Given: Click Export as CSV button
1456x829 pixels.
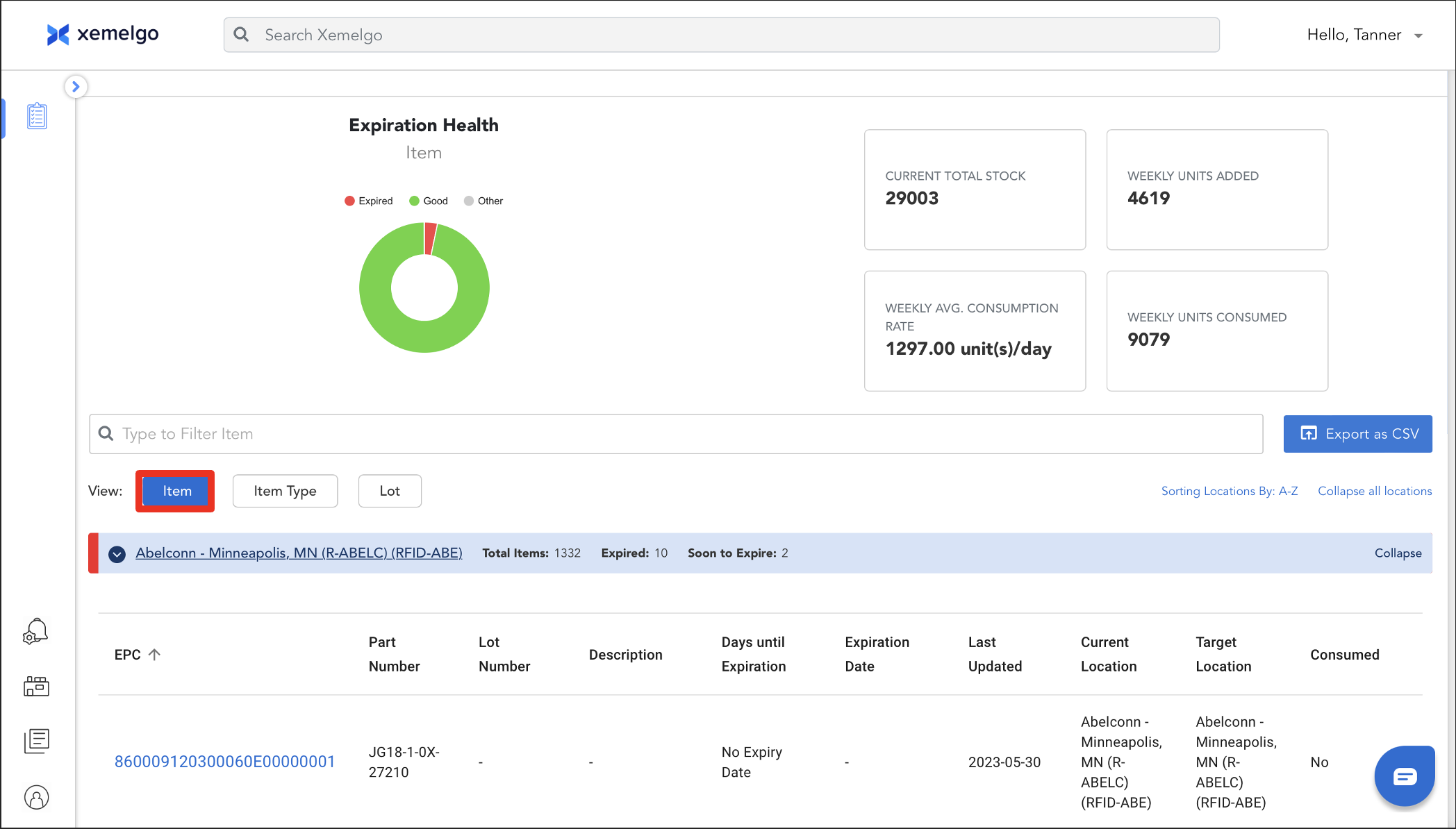Looking at the screenshot, I should point(1357,434).
